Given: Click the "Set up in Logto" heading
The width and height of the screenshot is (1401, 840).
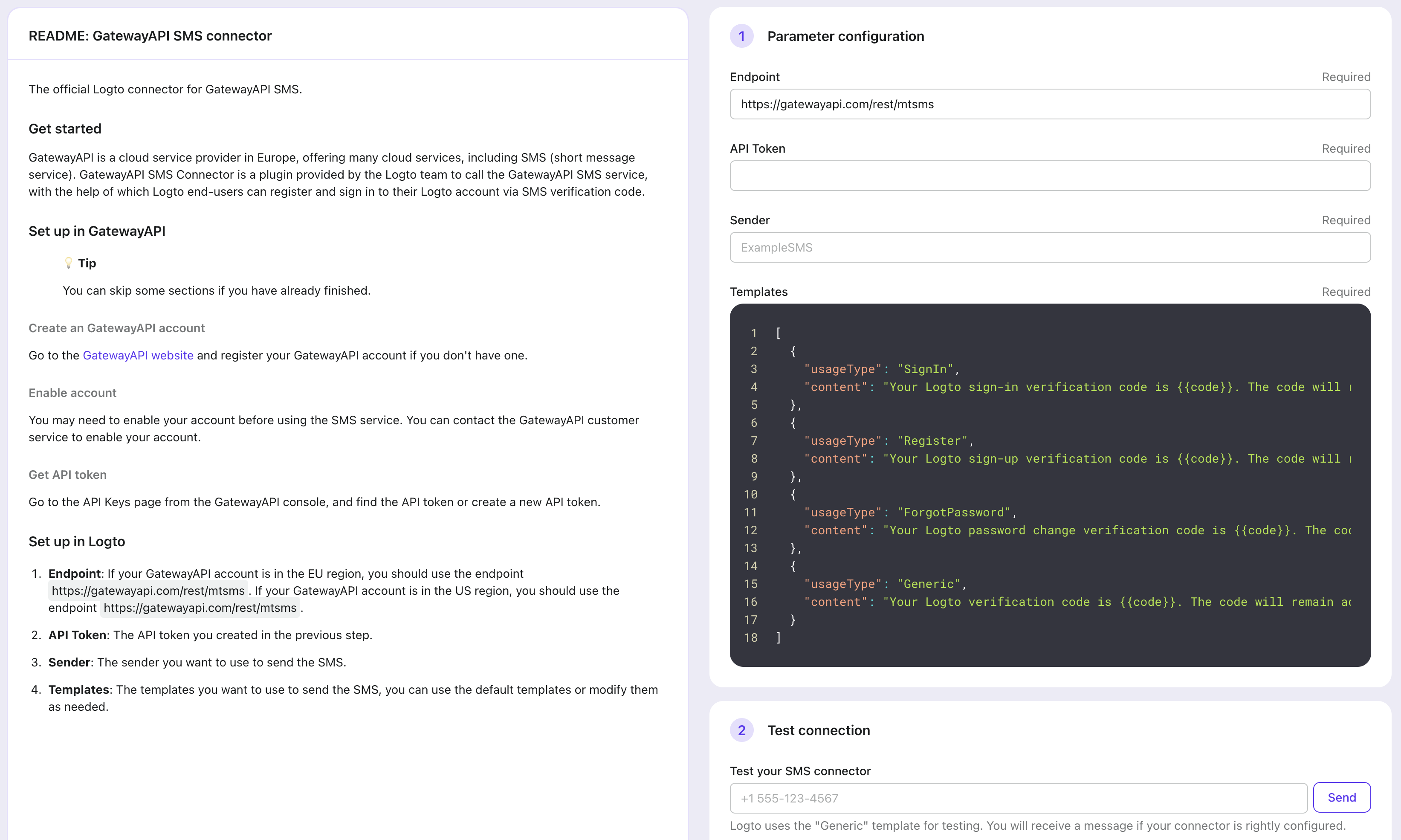Looking at the screenshot, I should 77,542.
